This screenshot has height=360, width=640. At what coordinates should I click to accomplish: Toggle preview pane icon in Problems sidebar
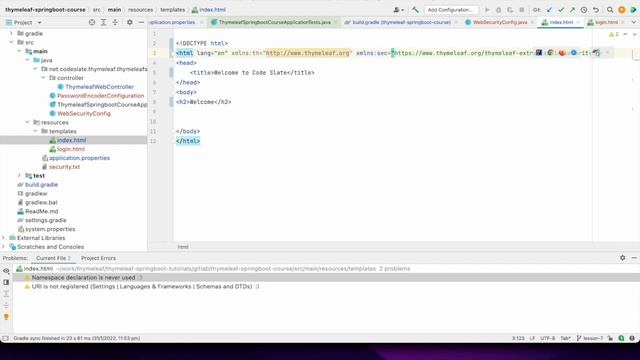(6, 282)
